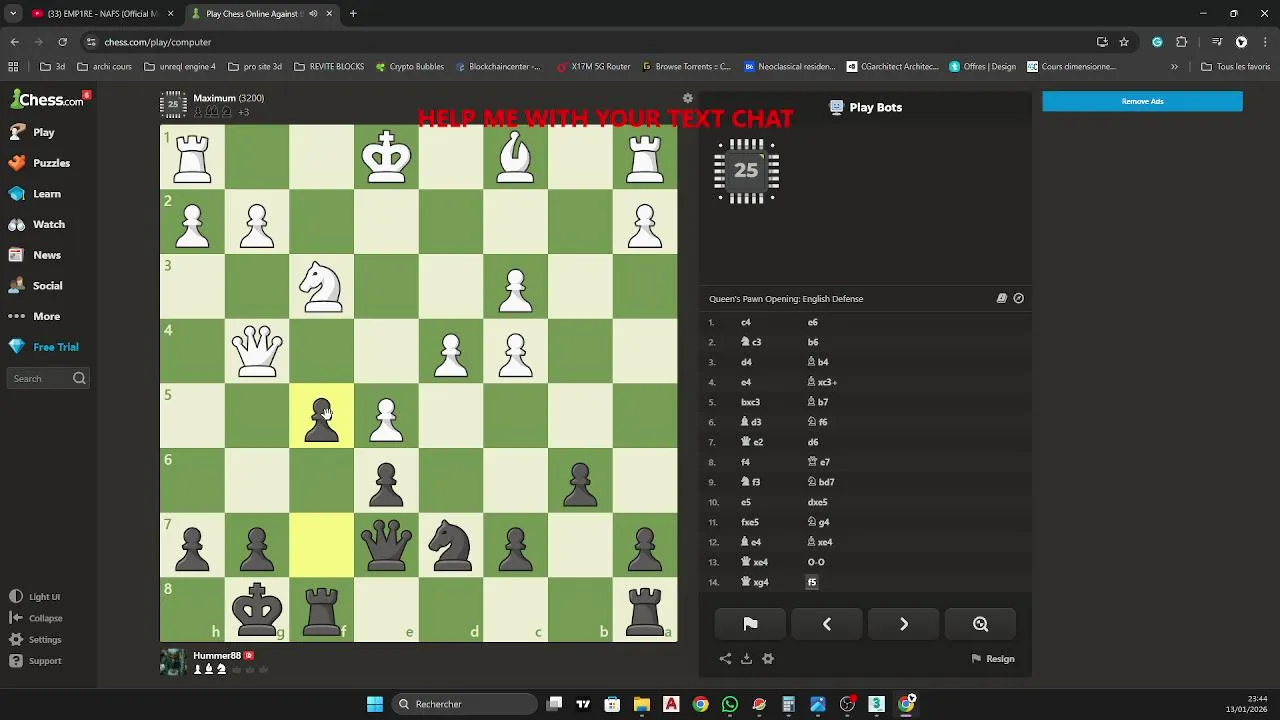Select the black queen on e7
The image size is (1280, 720).
click(386, 546)
